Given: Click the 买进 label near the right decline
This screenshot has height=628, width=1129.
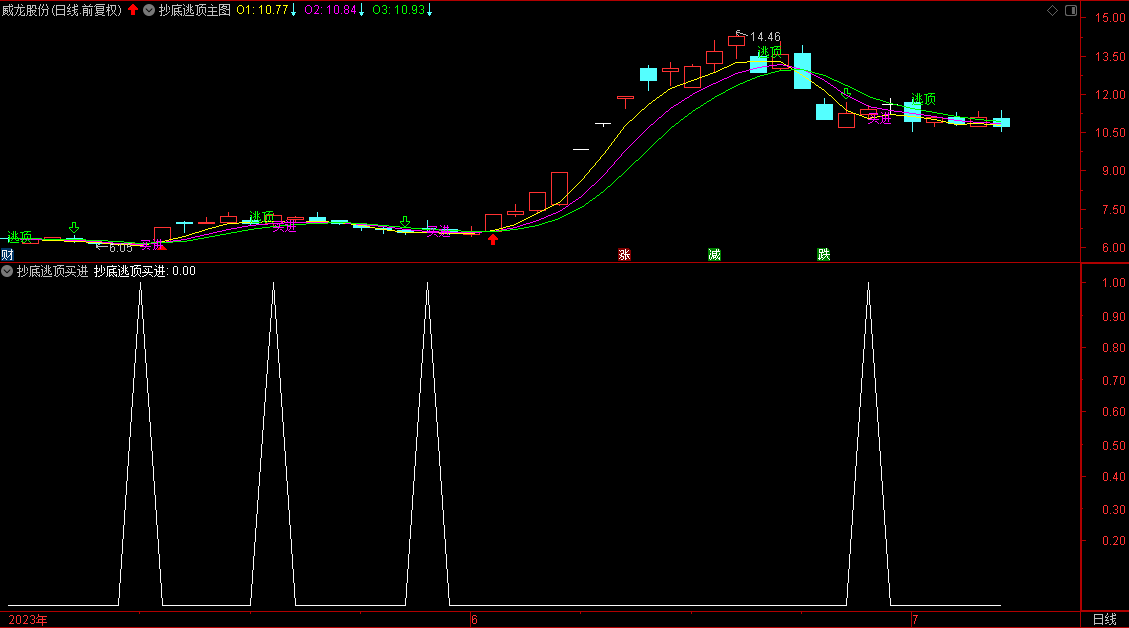Looking at the screenshot, I should coord(879,118).
